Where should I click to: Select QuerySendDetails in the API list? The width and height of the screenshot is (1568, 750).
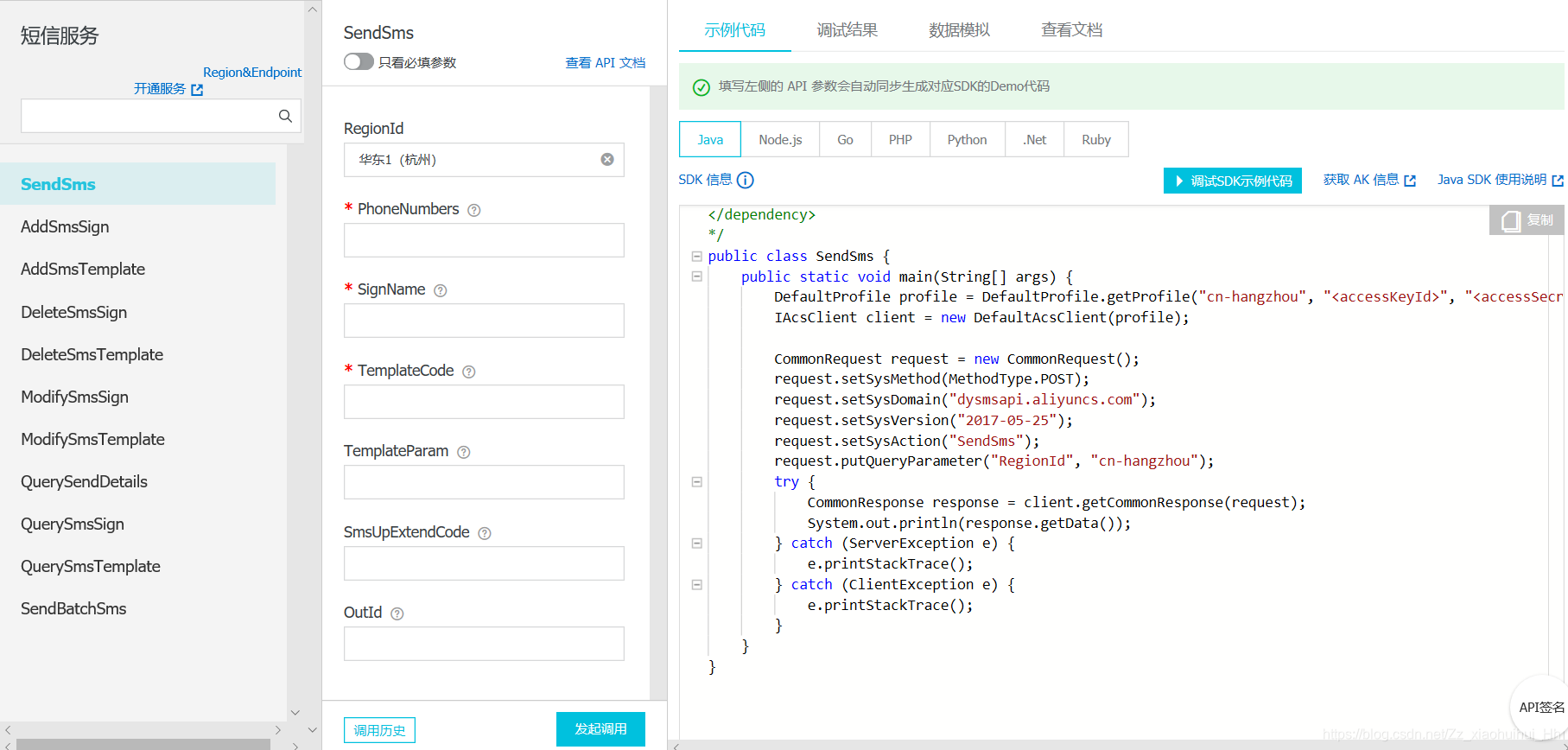pyautogui.click(x=84, y=481)
